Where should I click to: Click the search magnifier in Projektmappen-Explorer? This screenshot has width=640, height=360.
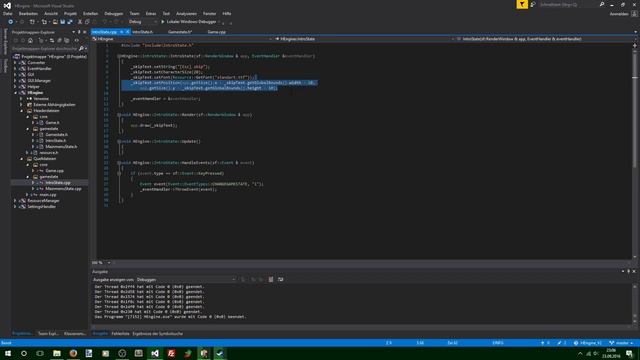[81, 49]
